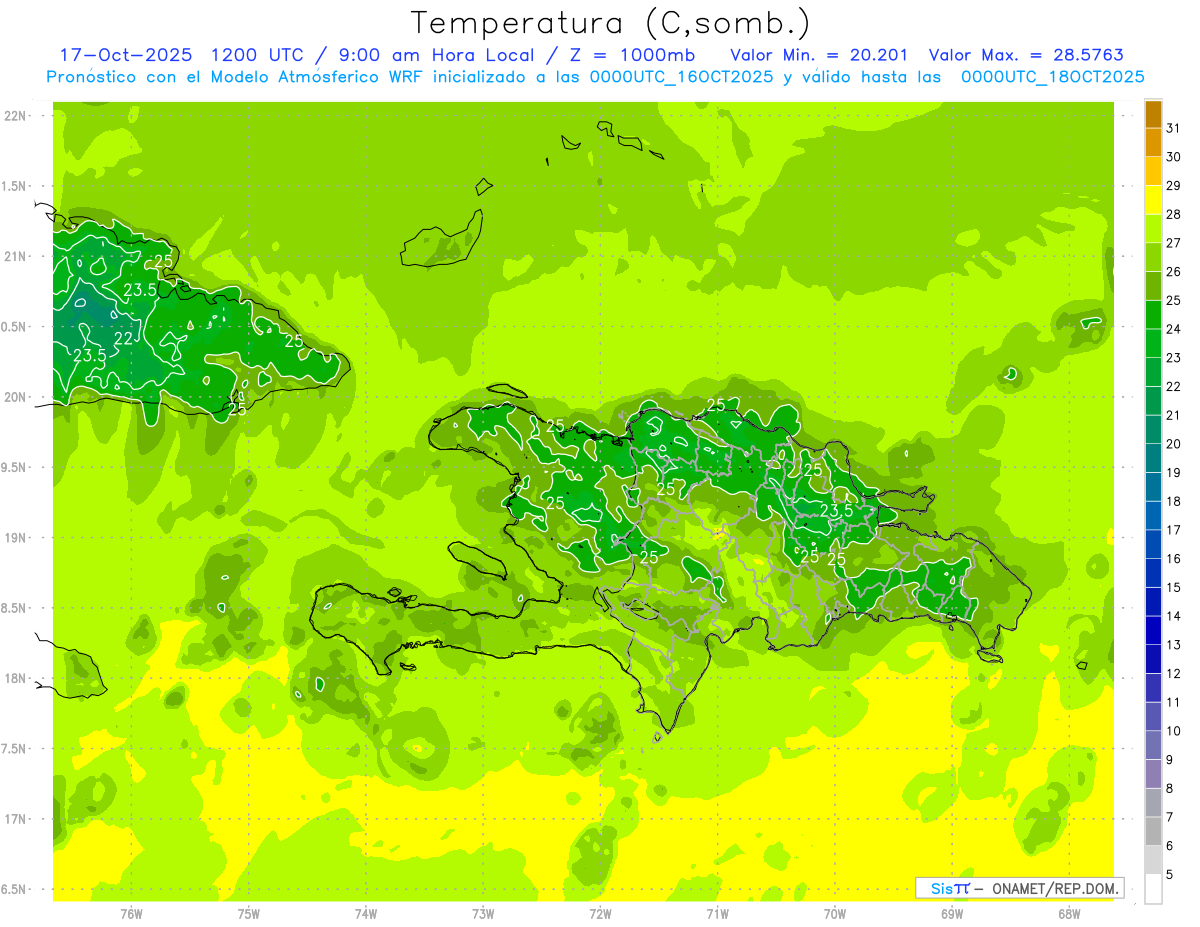Screen dimensions: 1200x927
Task: Click the "Valor Min. = 20.201" text
Action: click(819, 55)
